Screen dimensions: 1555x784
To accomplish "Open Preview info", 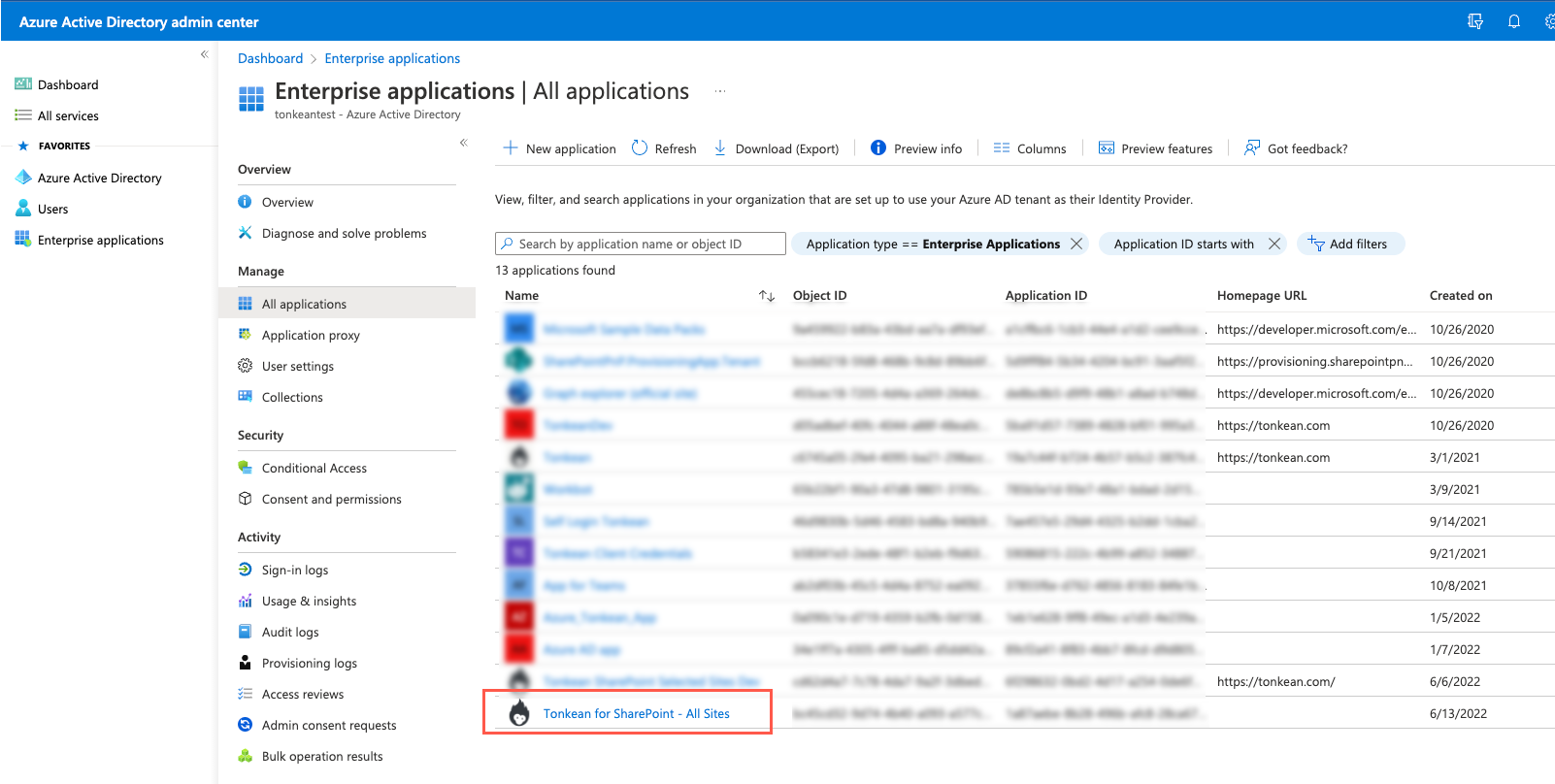I will [916, 148].
